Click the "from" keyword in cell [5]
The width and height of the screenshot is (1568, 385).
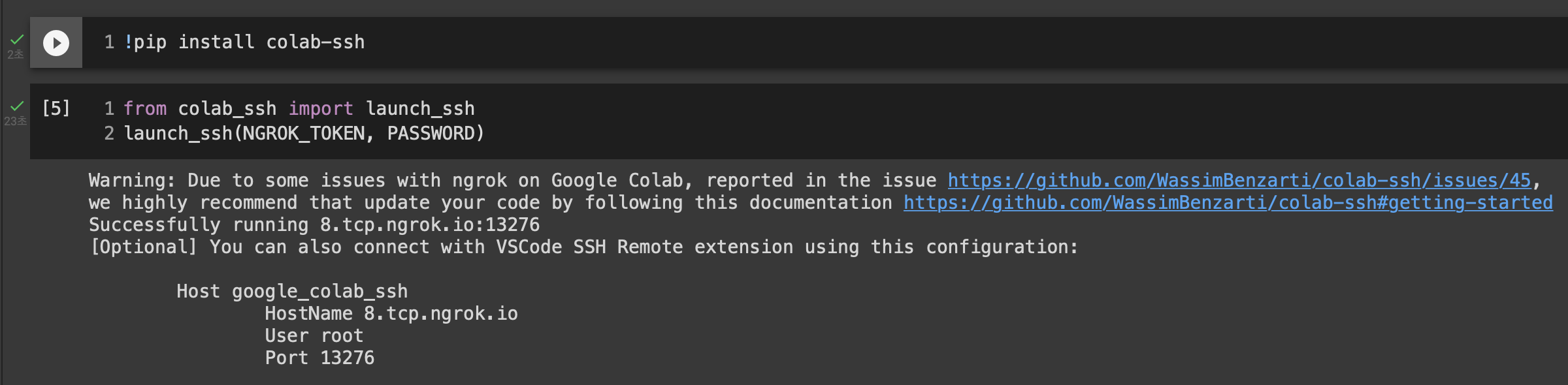[144, 108]
